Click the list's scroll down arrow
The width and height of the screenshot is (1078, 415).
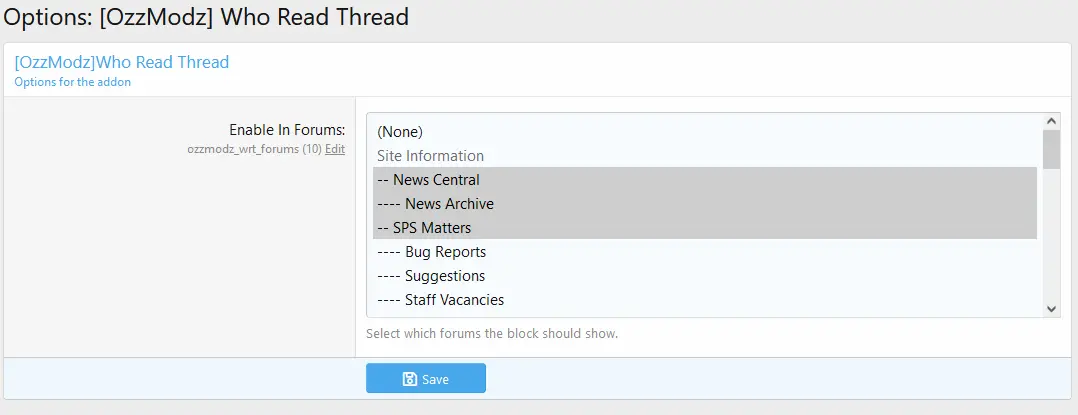[x=1051, y=309]
